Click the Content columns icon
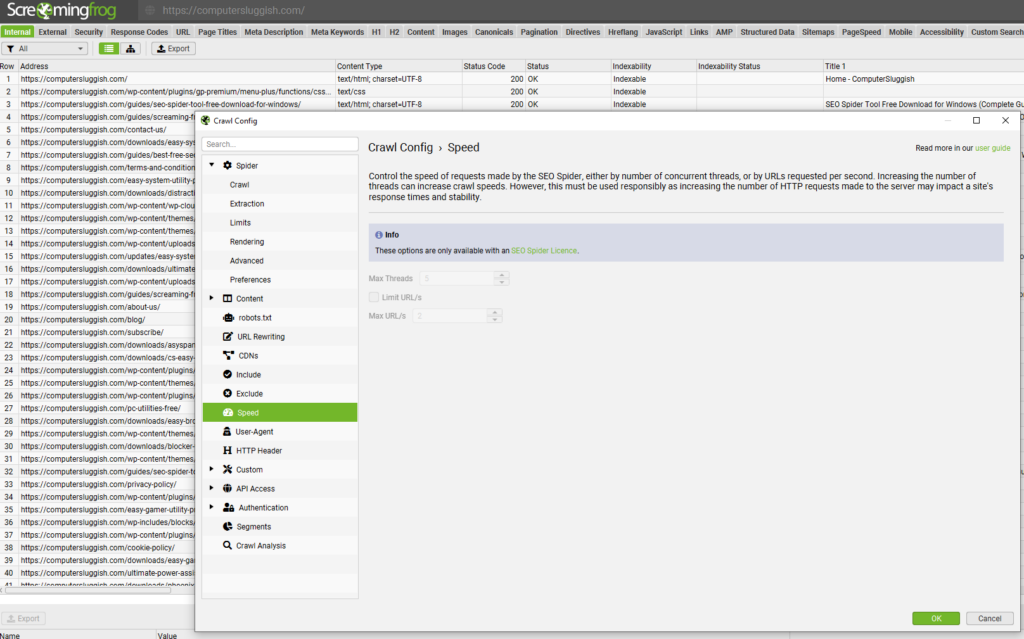The width and height of the screenshot is (1024, 639). coord(227,299)
